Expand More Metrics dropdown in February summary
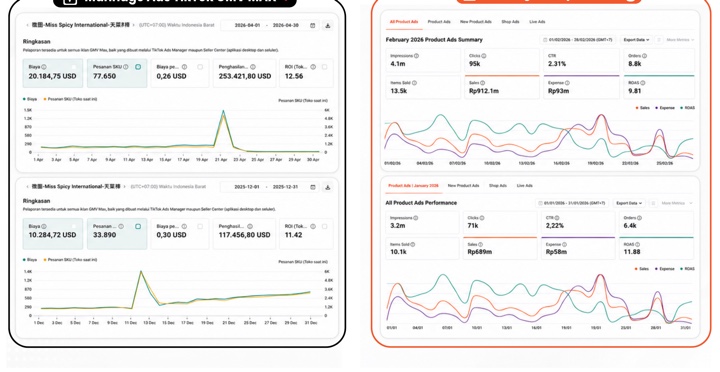Viewport: 720px width, 372px height. [x=680, y=40]
